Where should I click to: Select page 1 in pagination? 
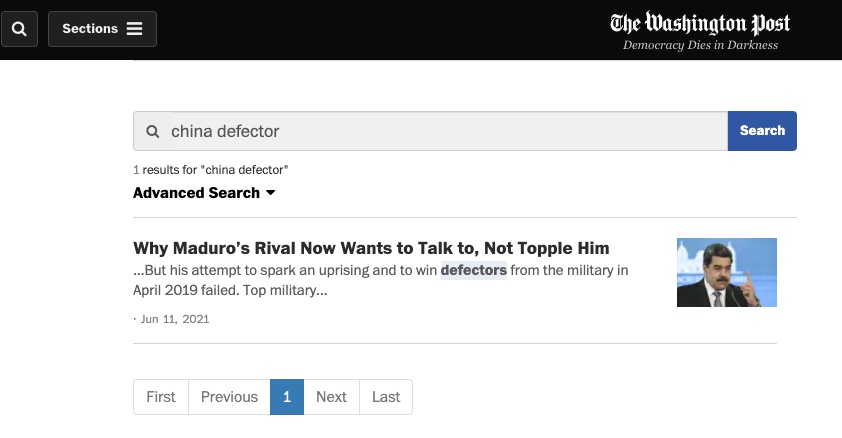coord(287,397)
